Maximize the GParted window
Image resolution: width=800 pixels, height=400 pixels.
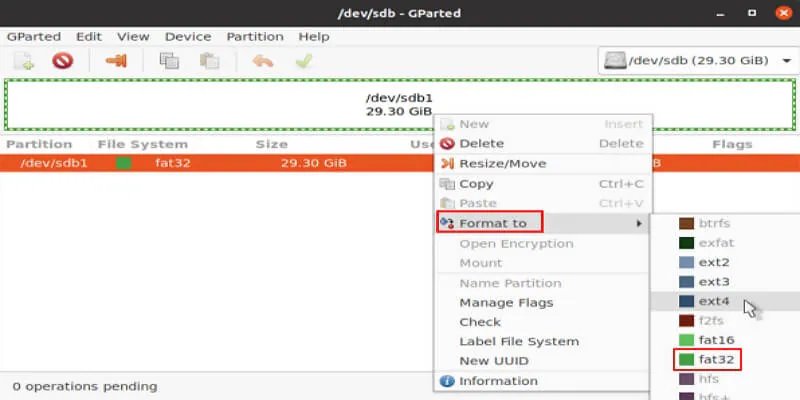pyautogui.click(x=752, y=13)
